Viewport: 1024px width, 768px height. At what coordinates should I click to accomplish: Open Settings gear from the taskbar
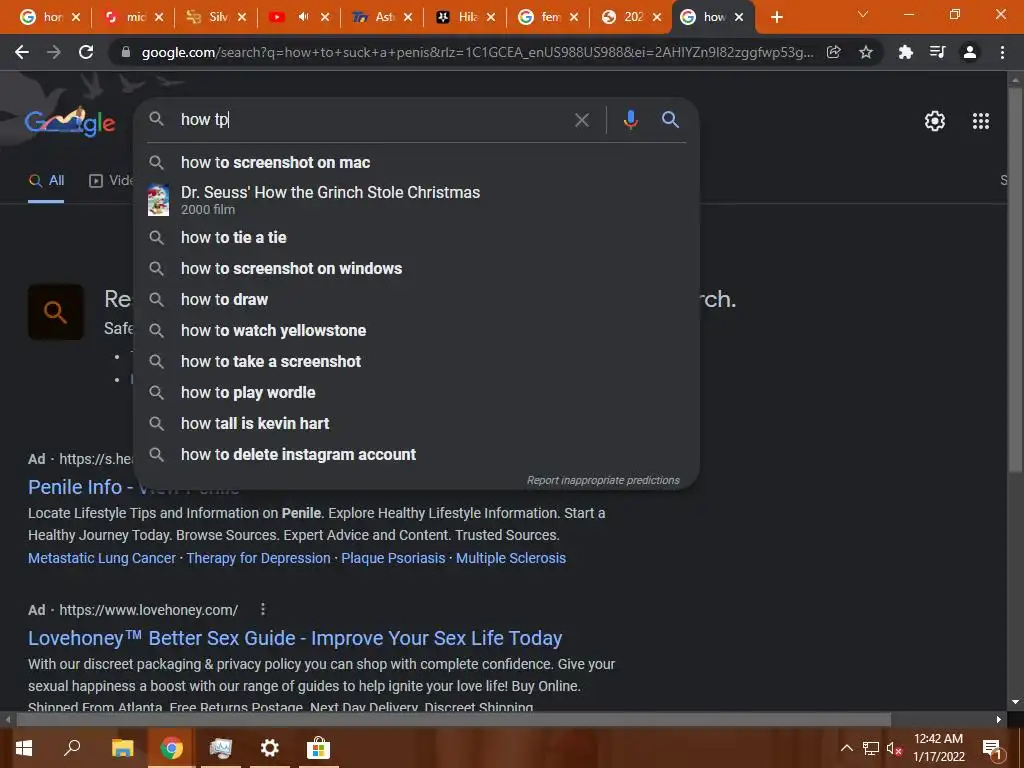tap(269, 748)
